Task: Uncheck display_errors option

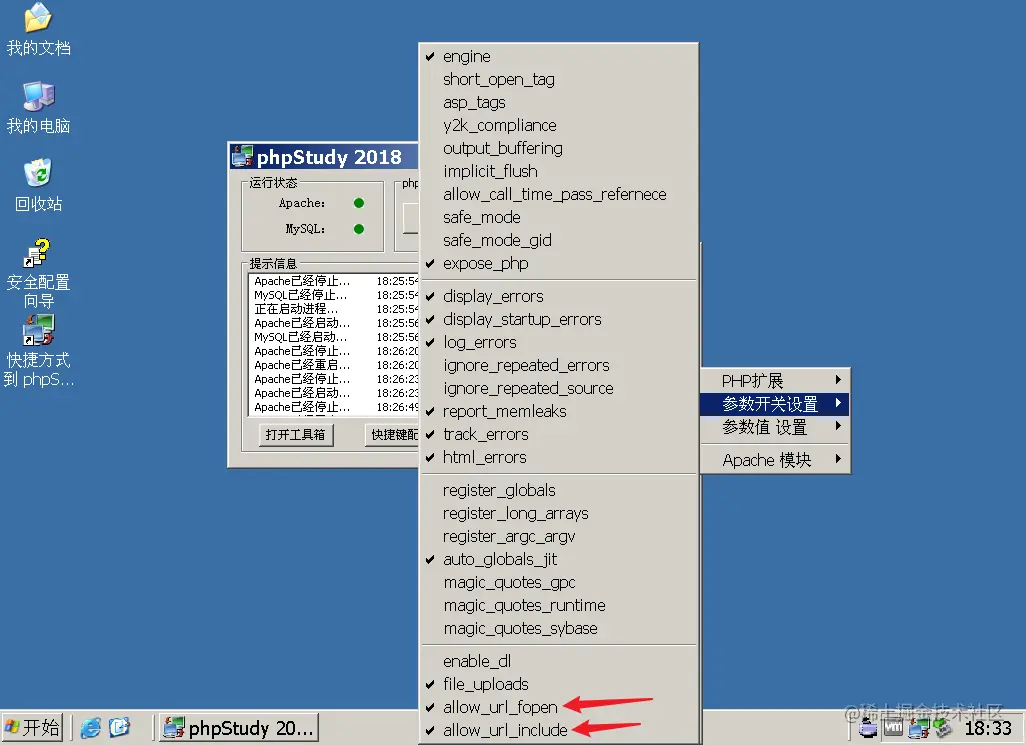Action: click(x=559, y=296)
